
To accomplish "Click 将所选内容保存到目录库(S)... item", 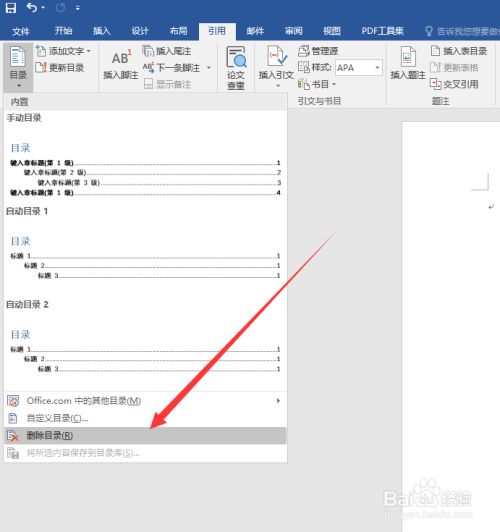I will (145, 453).
